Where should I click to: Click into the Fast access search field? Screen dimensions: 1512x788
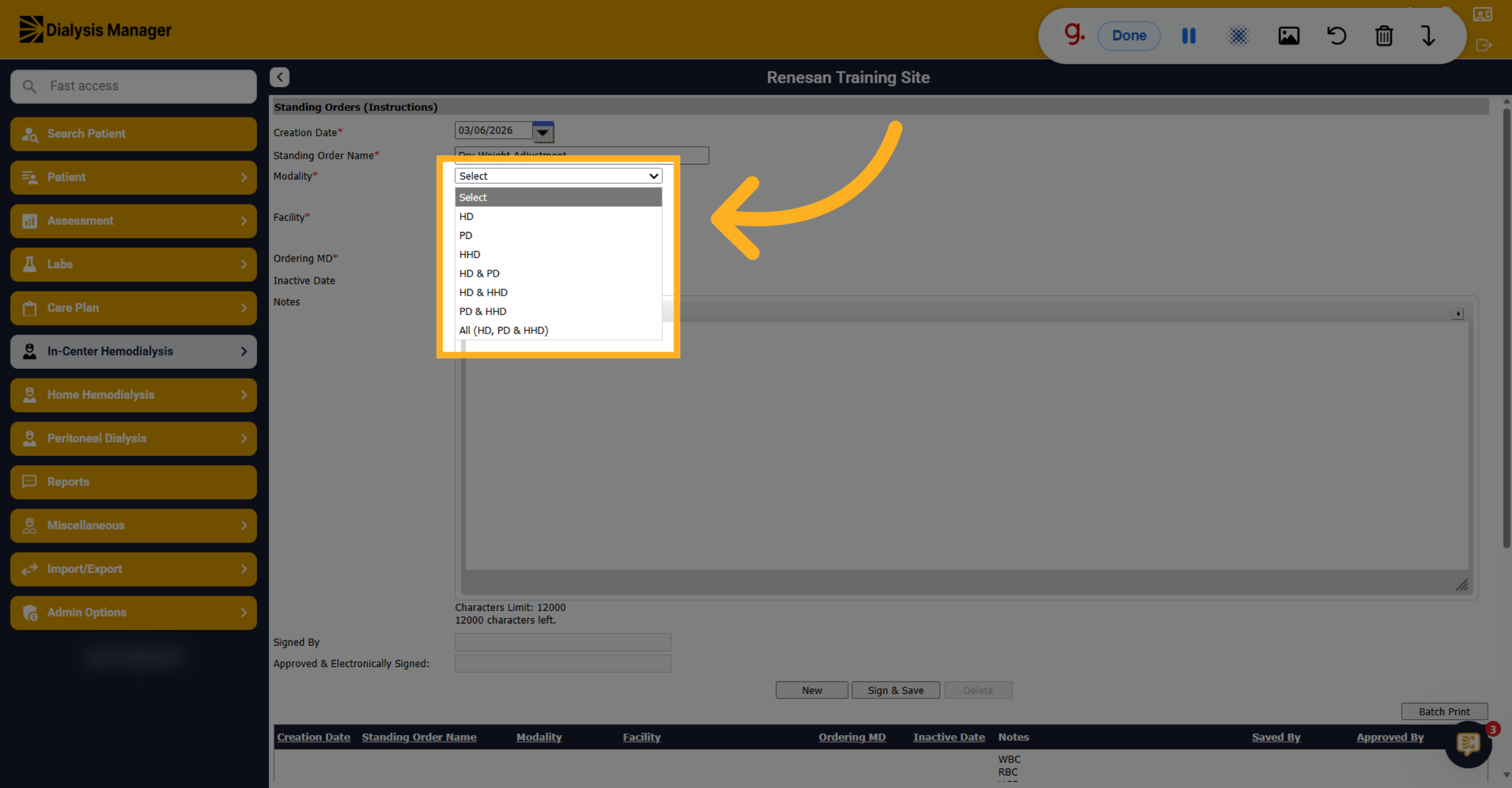click(x=134, y=86)
